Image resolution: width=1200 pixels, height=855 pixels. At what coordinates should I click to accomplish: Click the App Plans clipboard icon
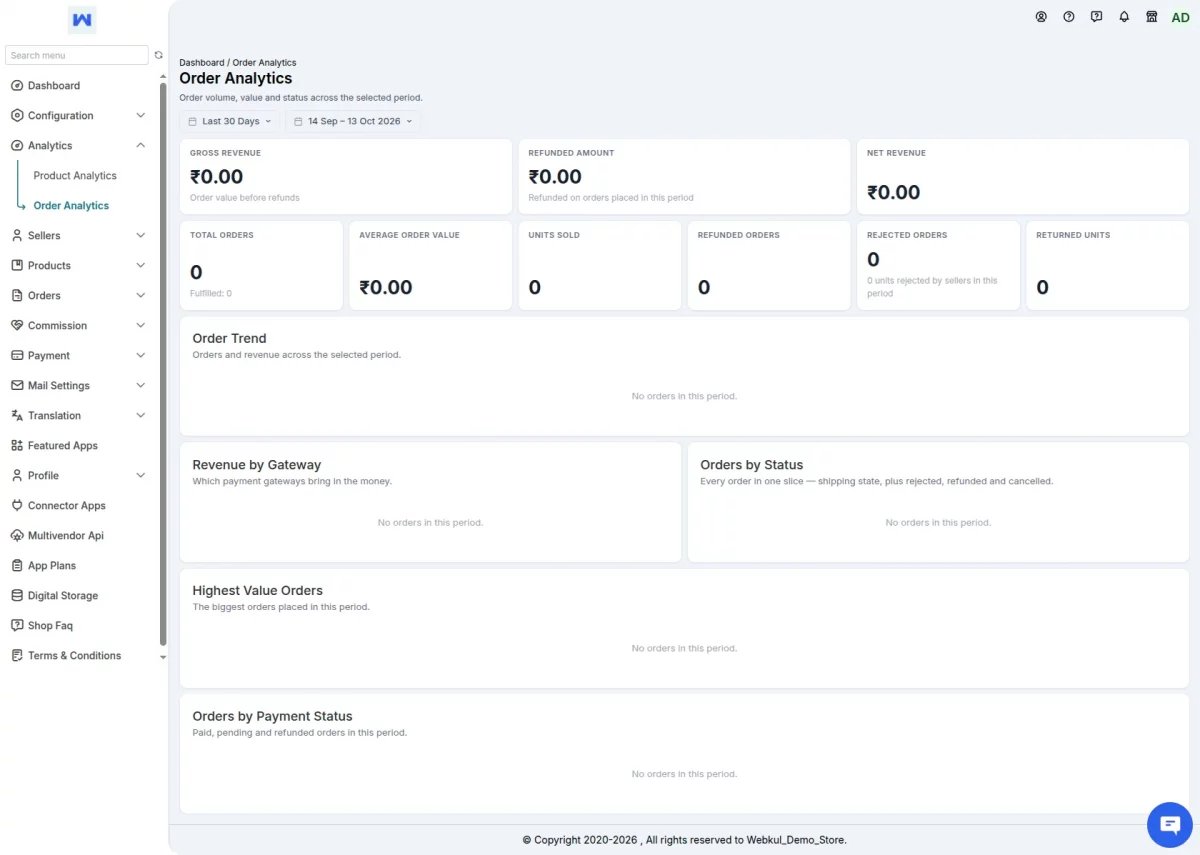[17, 566]
